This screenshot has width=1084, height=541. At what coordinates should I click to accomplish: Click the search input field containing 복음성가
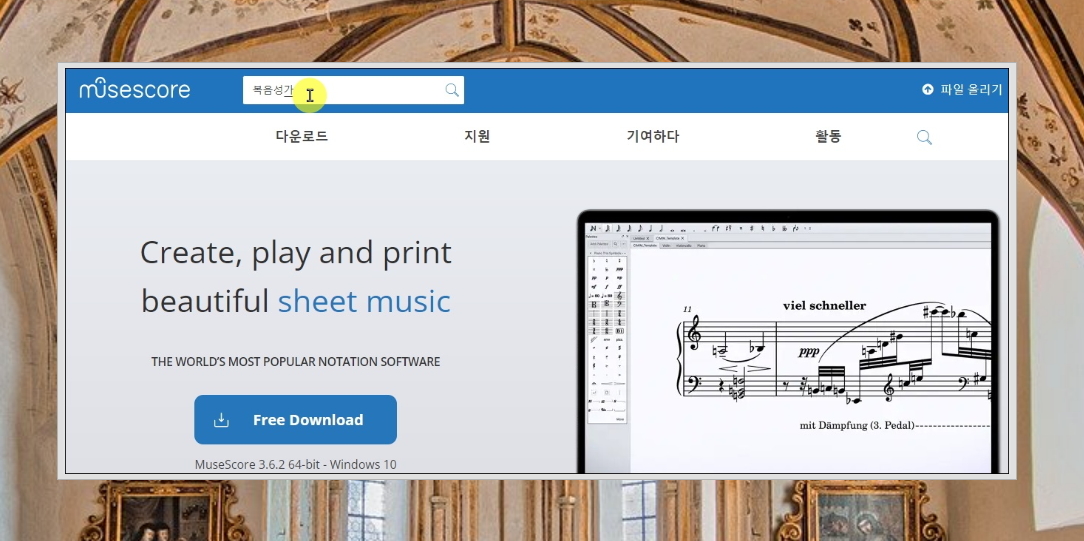(x=353, y=90)
